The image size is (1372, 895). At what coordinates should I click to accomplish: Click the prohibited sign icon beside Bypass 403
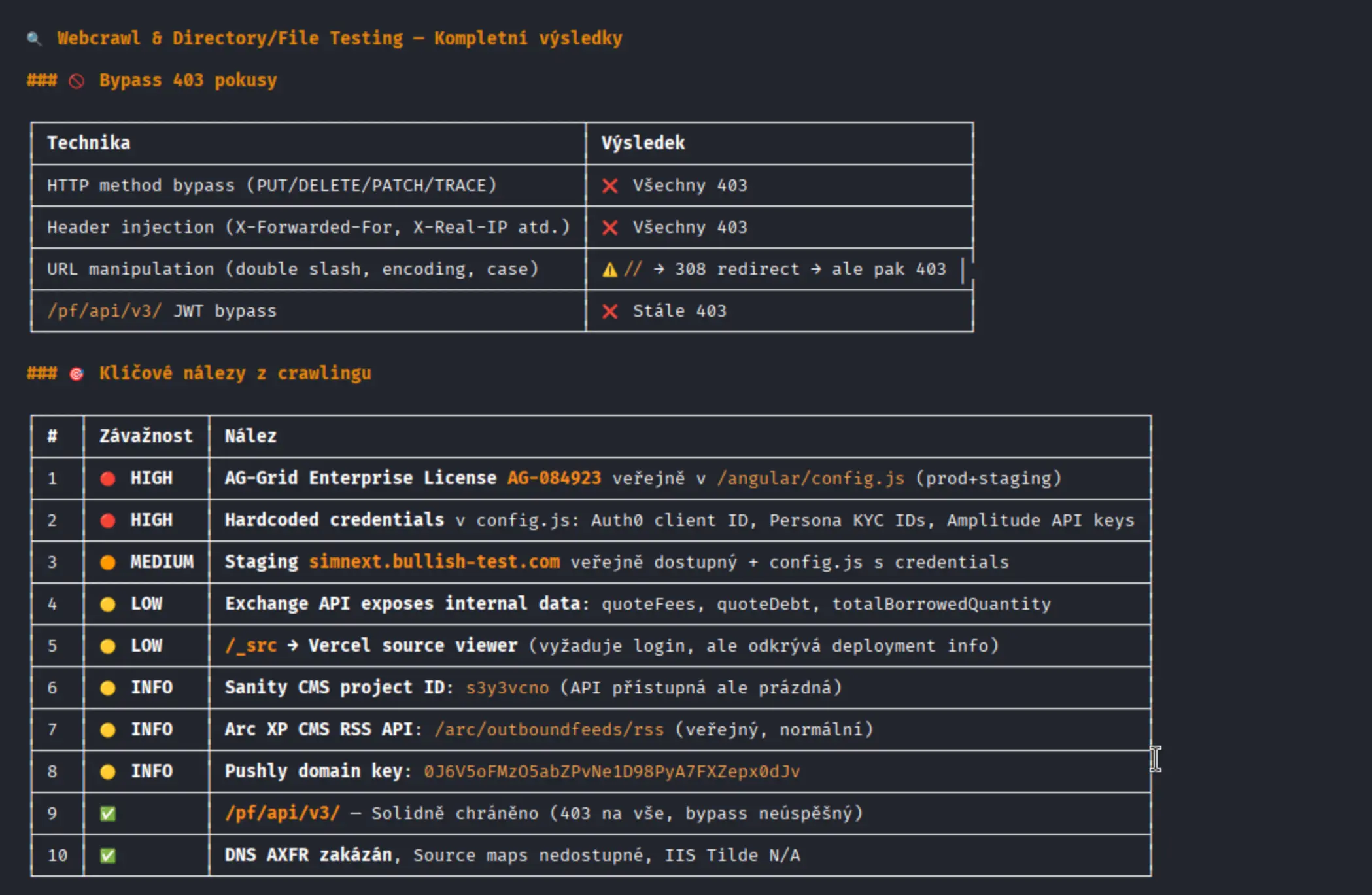point(77,80)
